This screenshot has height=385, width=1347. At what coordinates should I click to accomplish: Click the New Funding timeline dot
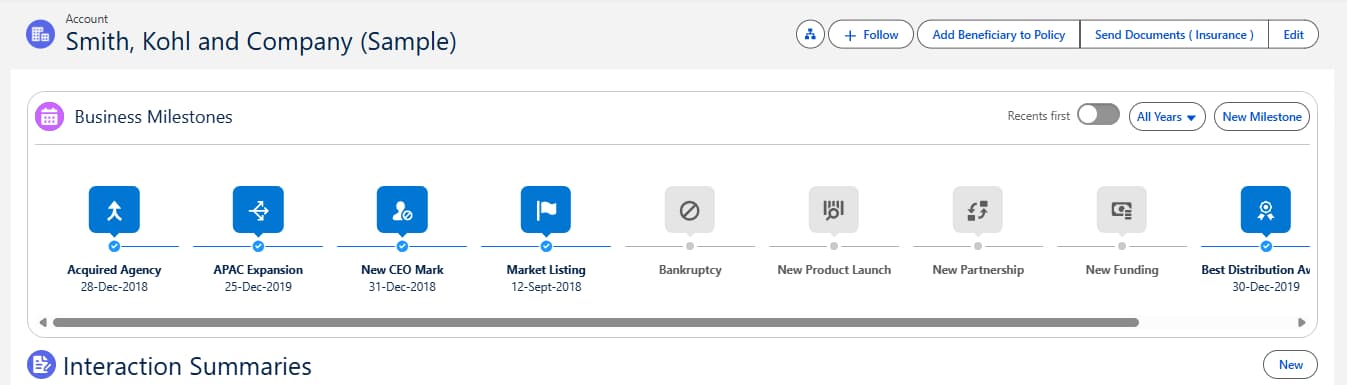[x=1122, y=245]
